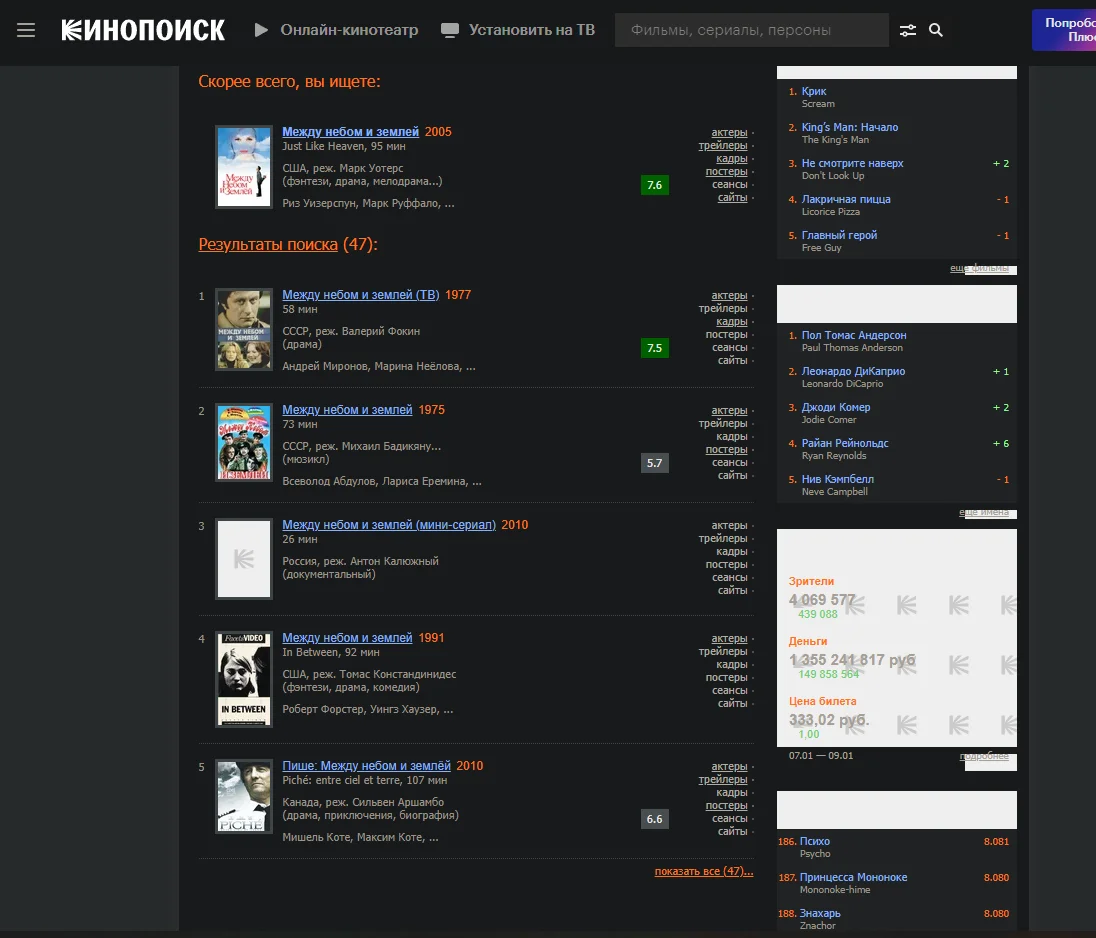The image size is (1096, 938).
Task: Click the 5.7 rating badge
Action: coord(654,463)
